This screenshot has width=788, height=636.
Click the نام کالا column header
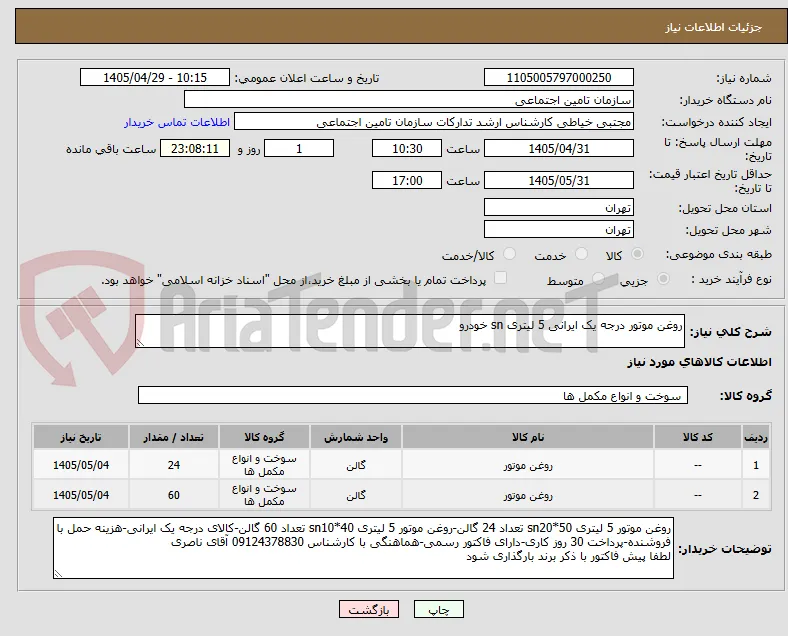[528, 437]
